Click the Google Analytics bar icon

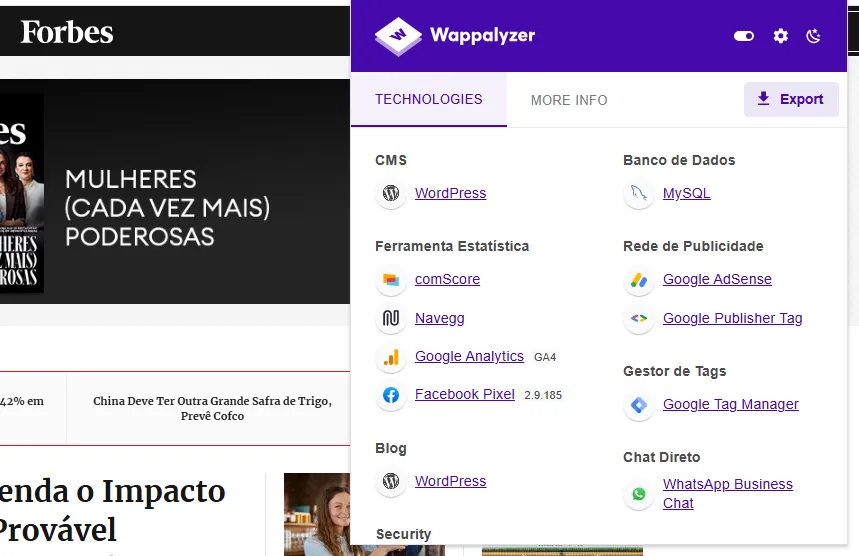pos(391,357)
